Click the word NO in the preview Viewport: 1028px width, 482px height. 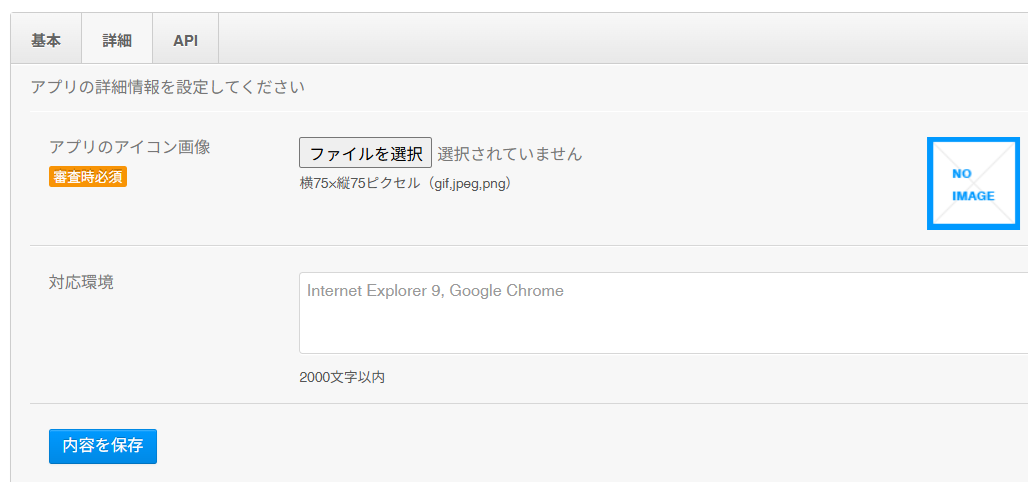coord(962,174)
